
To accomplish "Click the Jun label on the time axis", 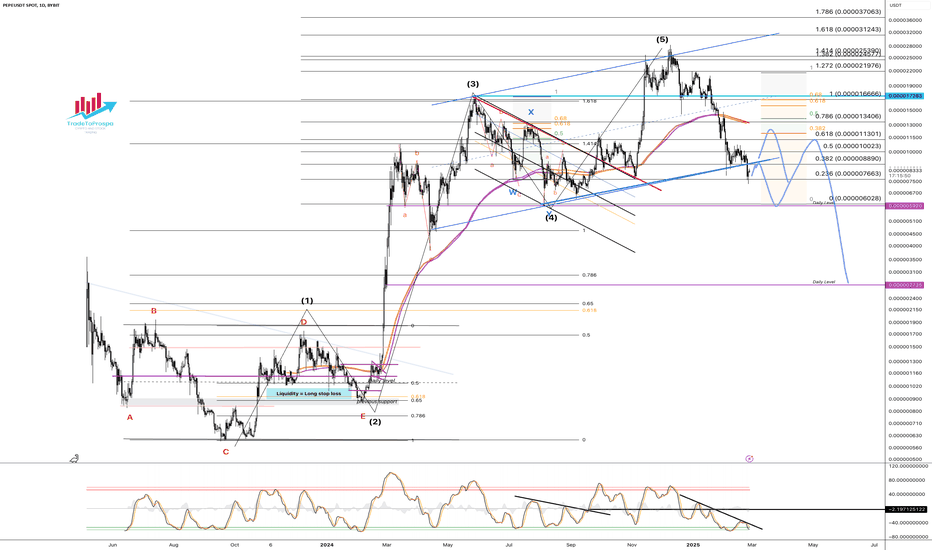I will 113,544.
